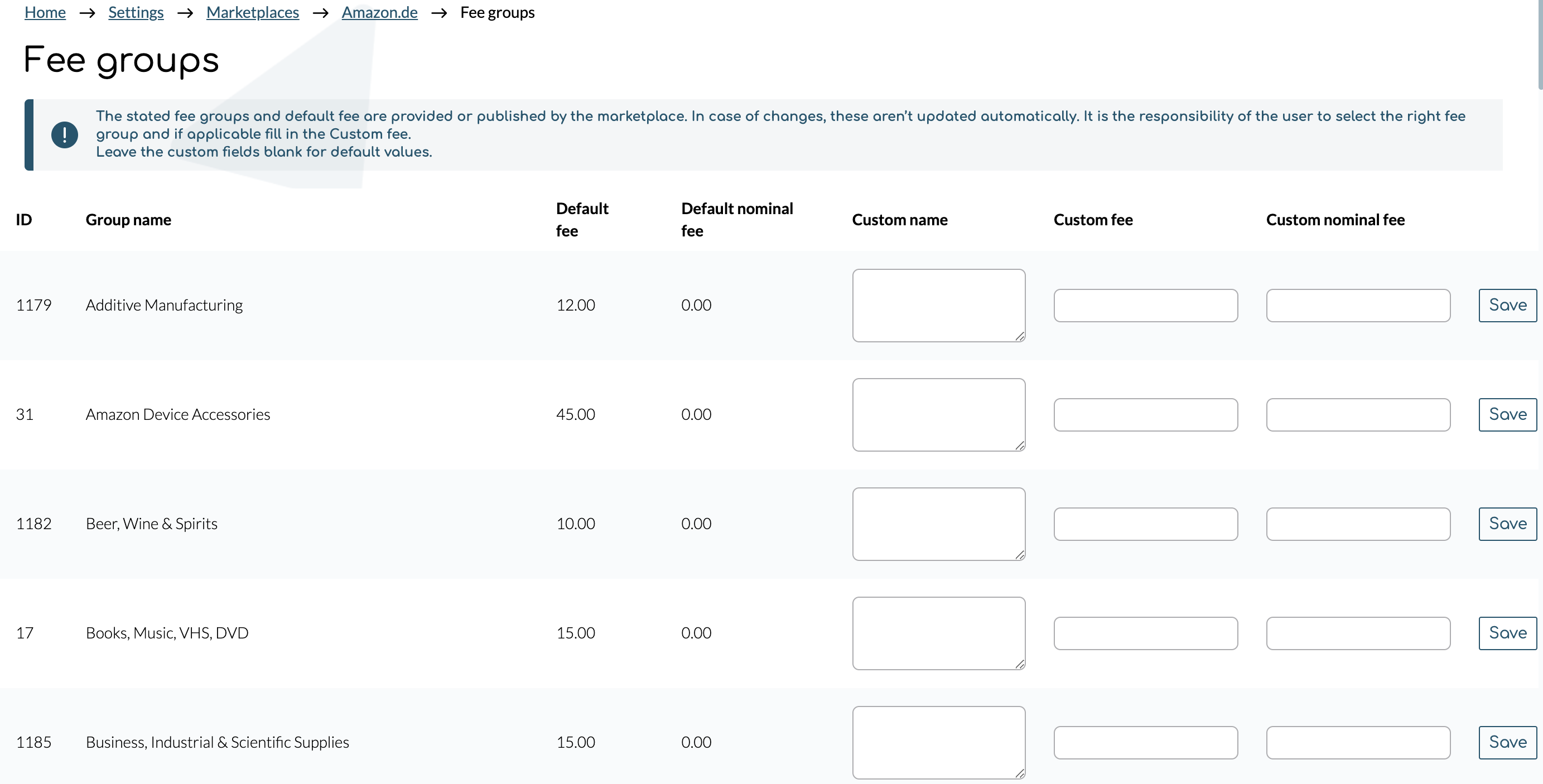
Task: Grab resize handle of Books, Music, VHS, DVD name box
Action: 1020,664
